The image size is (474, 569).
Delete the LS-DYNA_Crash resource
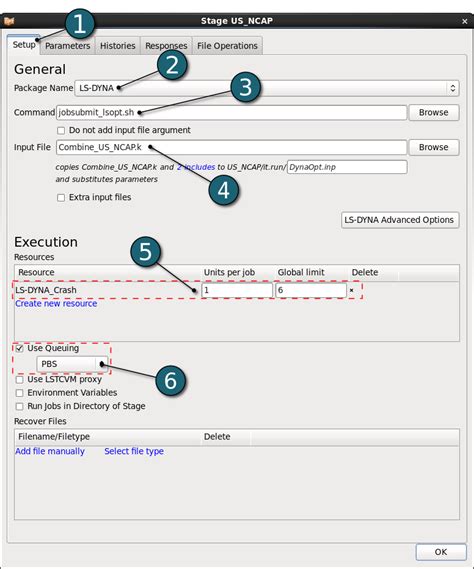[352, 290]
